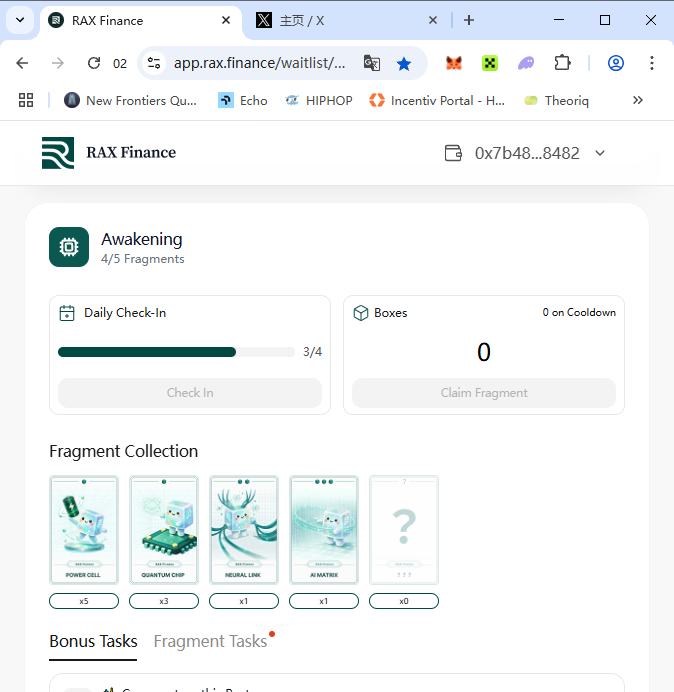View site information icon in address bar
This screenshot has width=674, height=692.
pos(154,63)
